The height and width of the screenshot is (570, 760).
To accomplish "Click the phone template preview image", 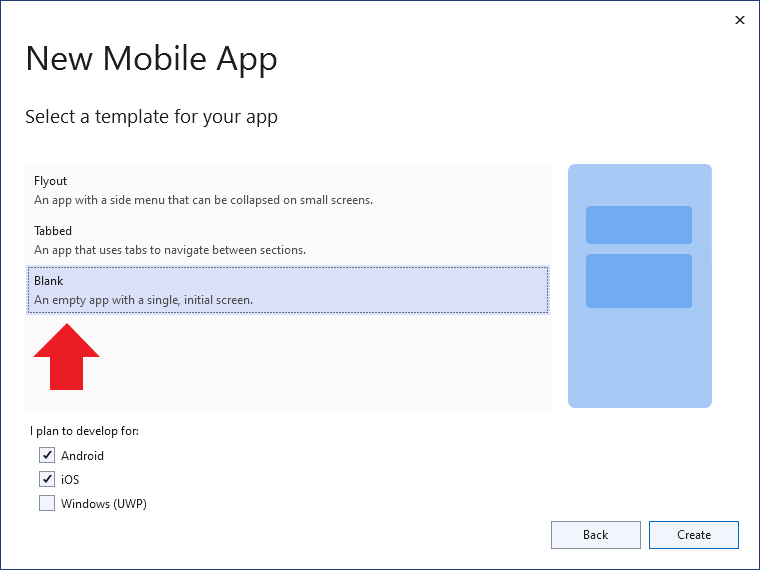I will coord(640,286).
